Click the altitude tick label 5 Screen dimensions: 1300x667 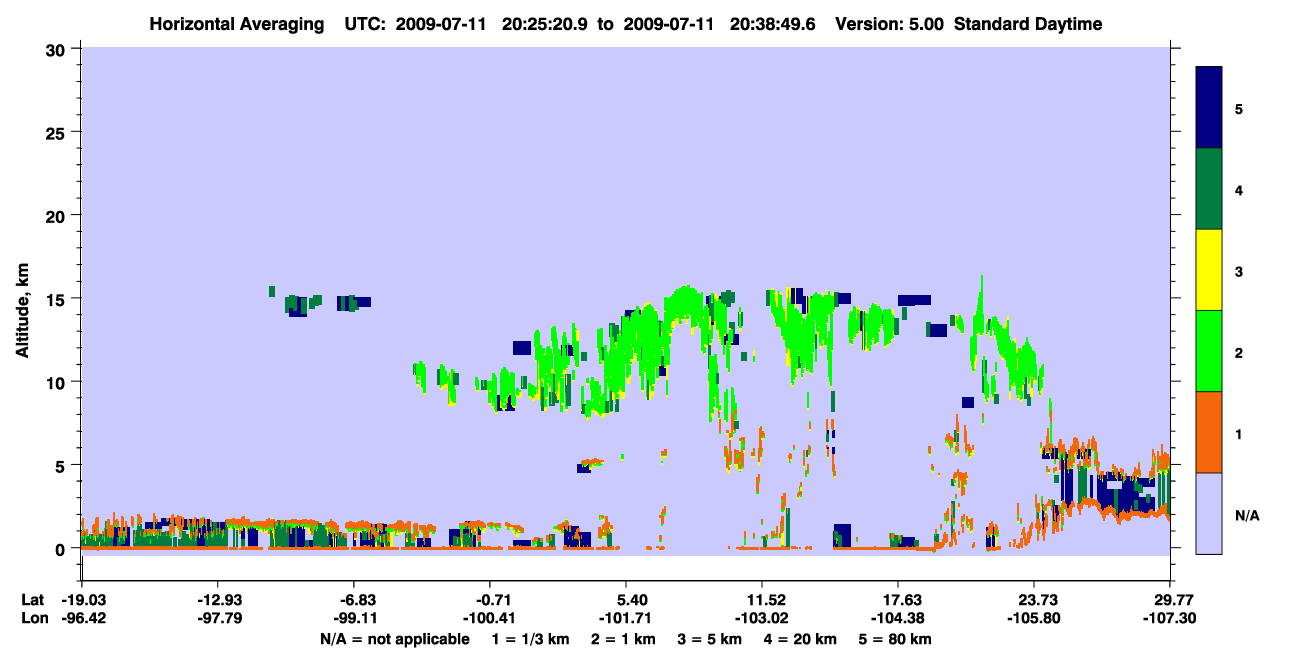63,465
